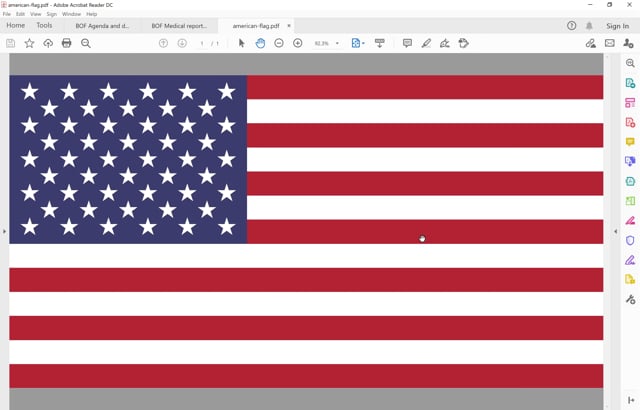Click the page number field

coord(202,43)
